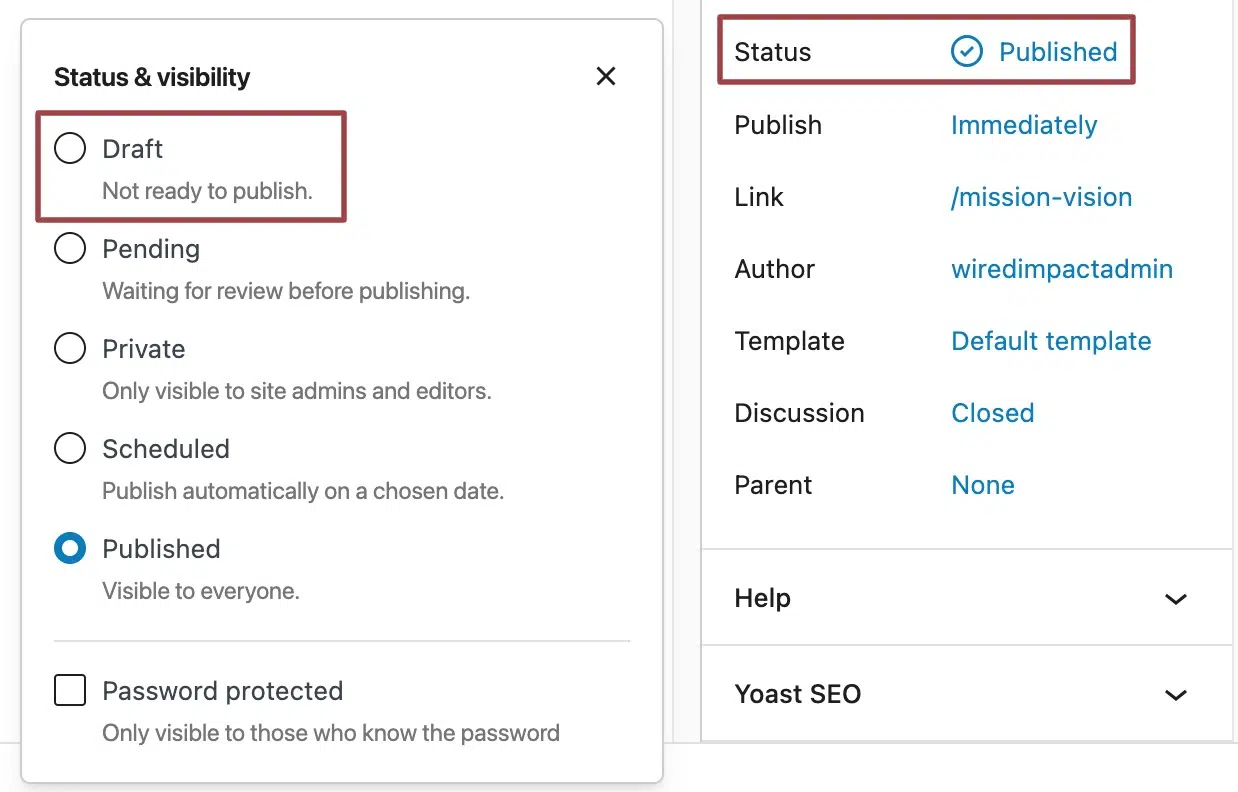Click the Published status link
The height and width of the screenshot is (792, 1238).
pyautogui.click(x=1058, y=52)
